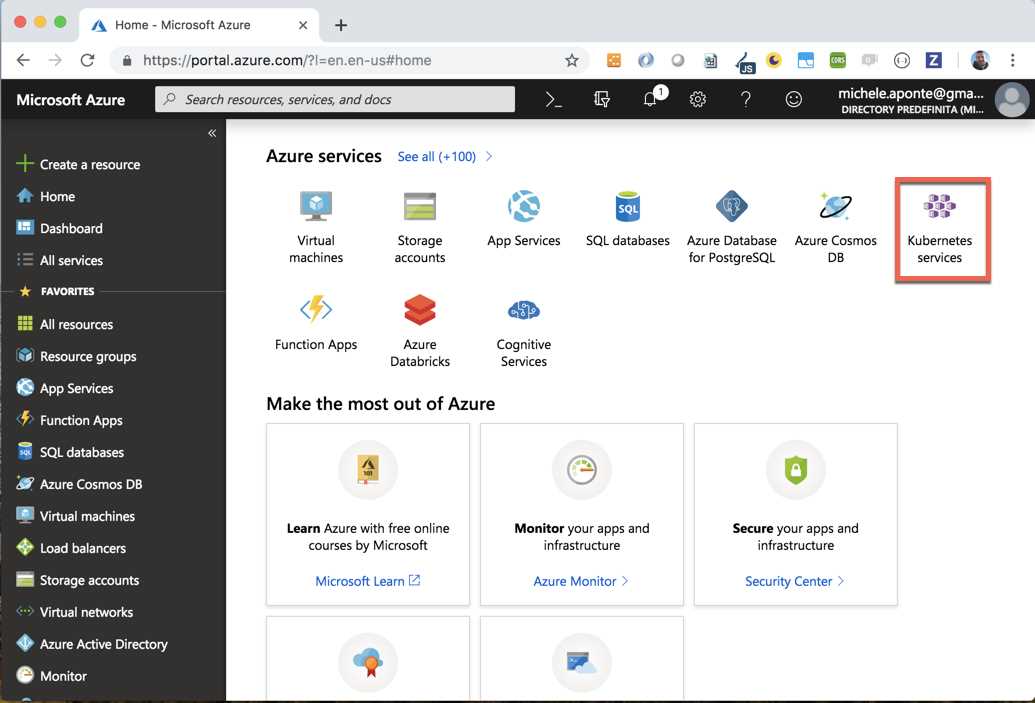1035x703 pixels.
Task: Select SQL databases in the sidebar
Action: click(x=80, y=452)
